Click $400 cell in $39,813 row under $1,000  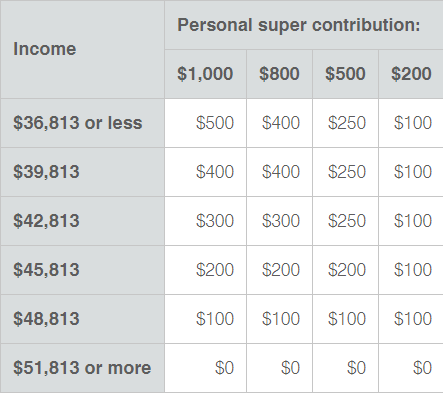click(205, 172)
